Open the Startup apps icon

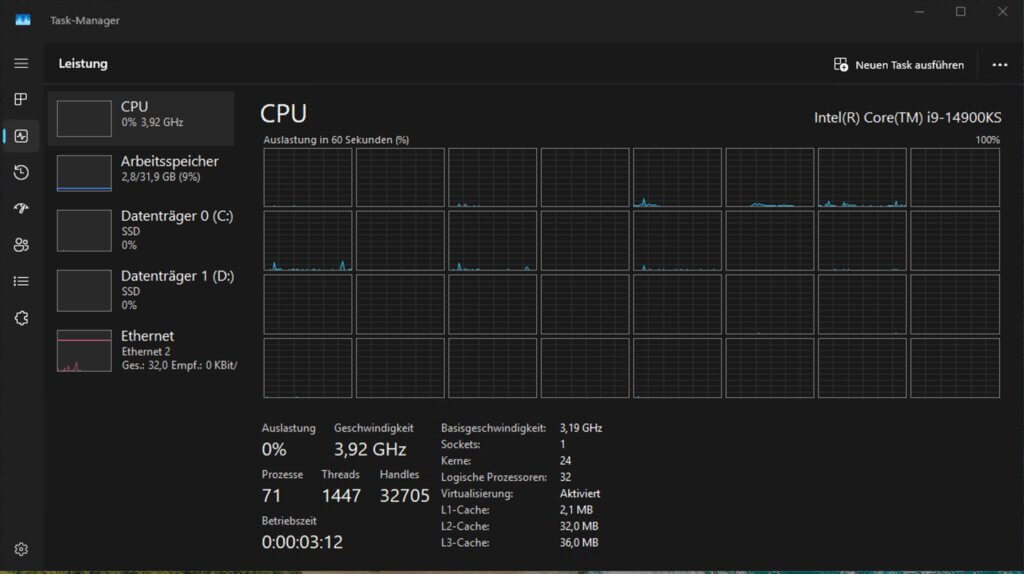[x=21, y=208]
